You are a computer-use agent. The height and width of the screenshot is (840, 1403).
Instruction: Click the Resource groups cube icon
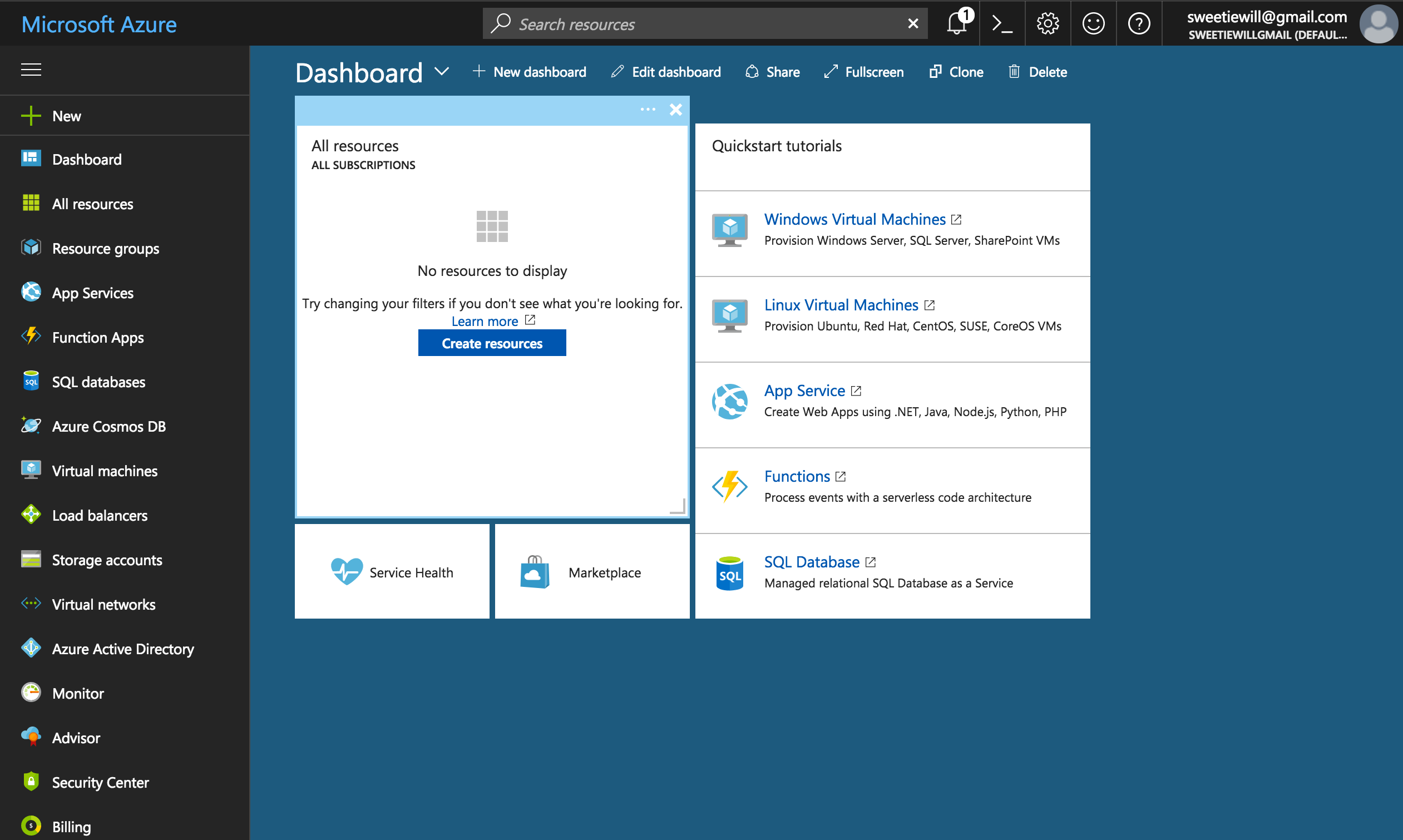[x=31, y=248]
